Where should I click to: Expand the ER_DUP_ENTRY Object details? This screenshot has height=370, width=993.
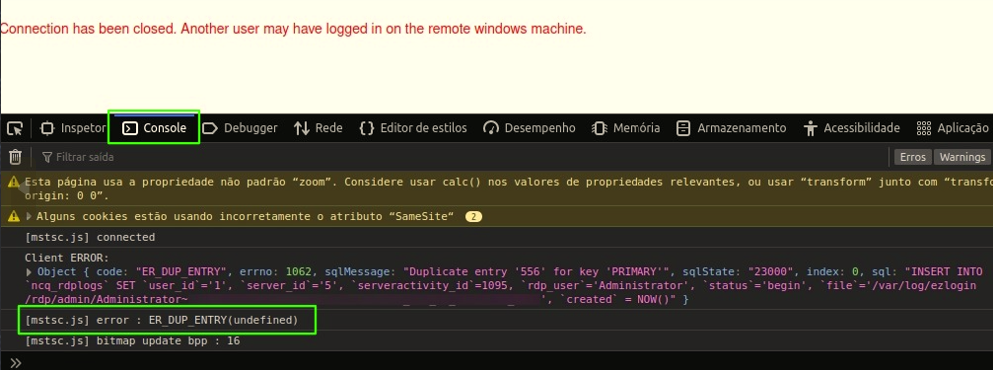(x=28, y=272)
